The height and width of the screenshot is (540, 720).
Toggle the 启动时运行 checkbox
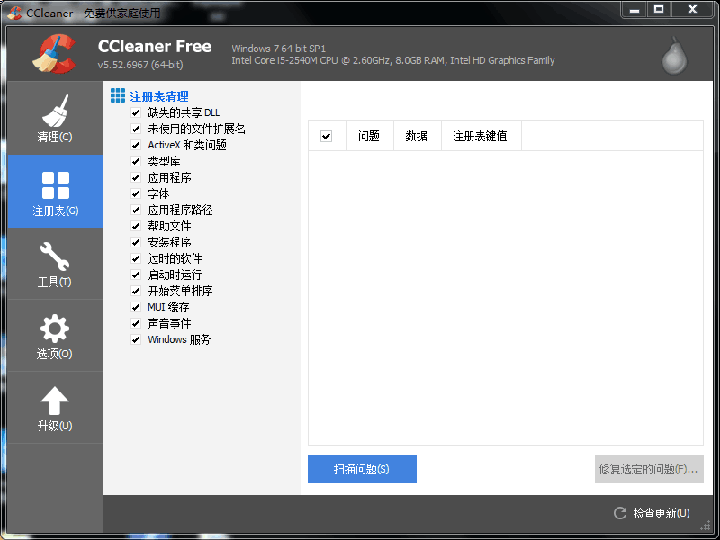coord(135,275)
